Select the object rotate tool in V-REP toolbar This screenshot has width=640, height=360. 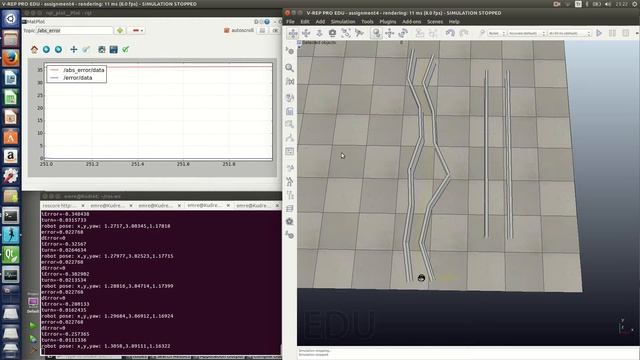coord(403,33)
